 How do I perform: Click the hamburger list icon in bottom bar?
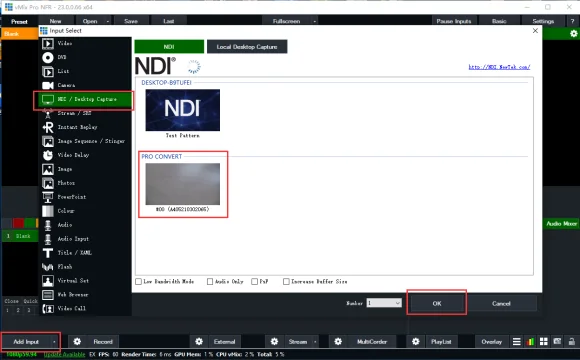click(517, 342)
